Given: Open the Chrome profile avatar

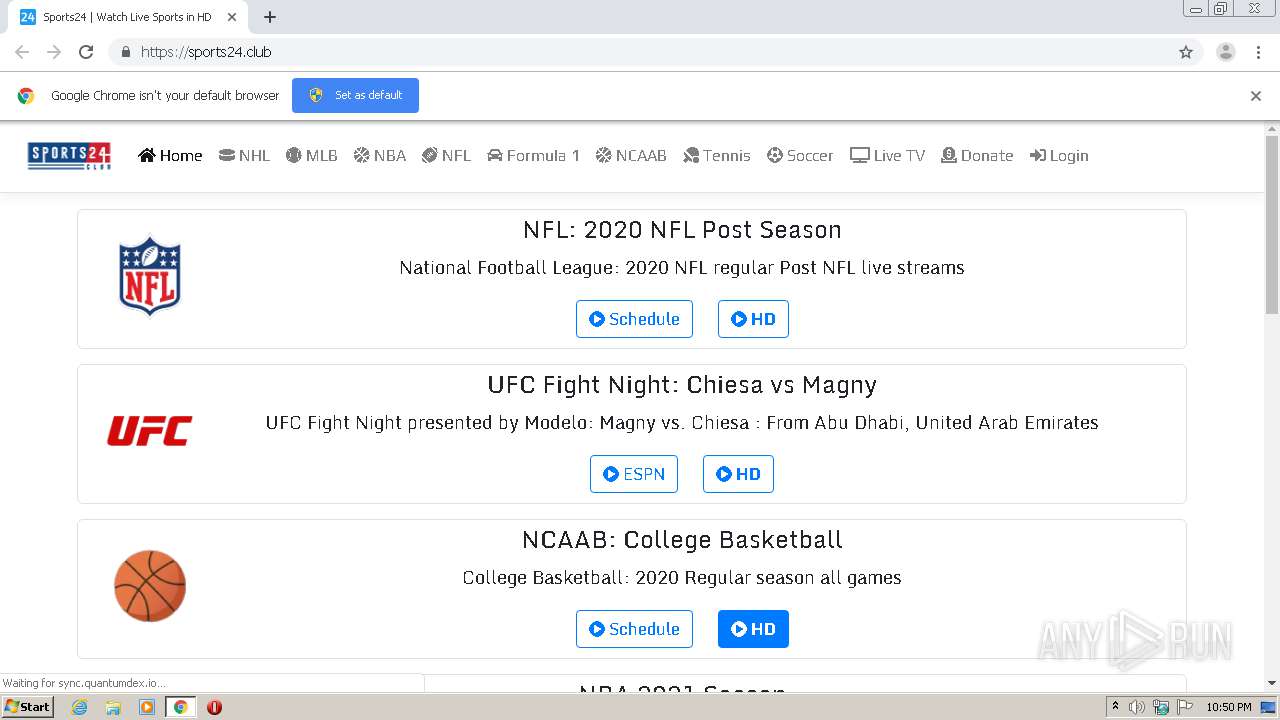Looking at the screenshot, I should click(1226, 52).
